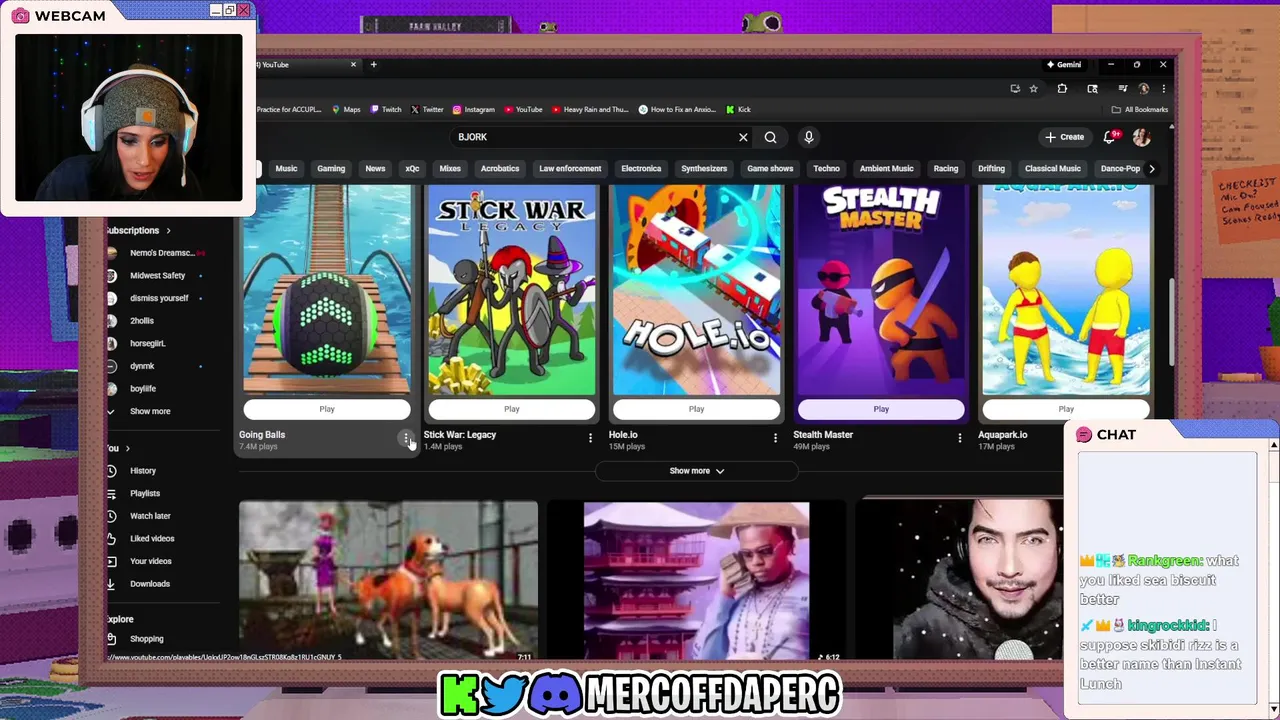The width and height of the screenshot is (1280, 720).
Task: Select the News category chip
Action: point(375,169)
